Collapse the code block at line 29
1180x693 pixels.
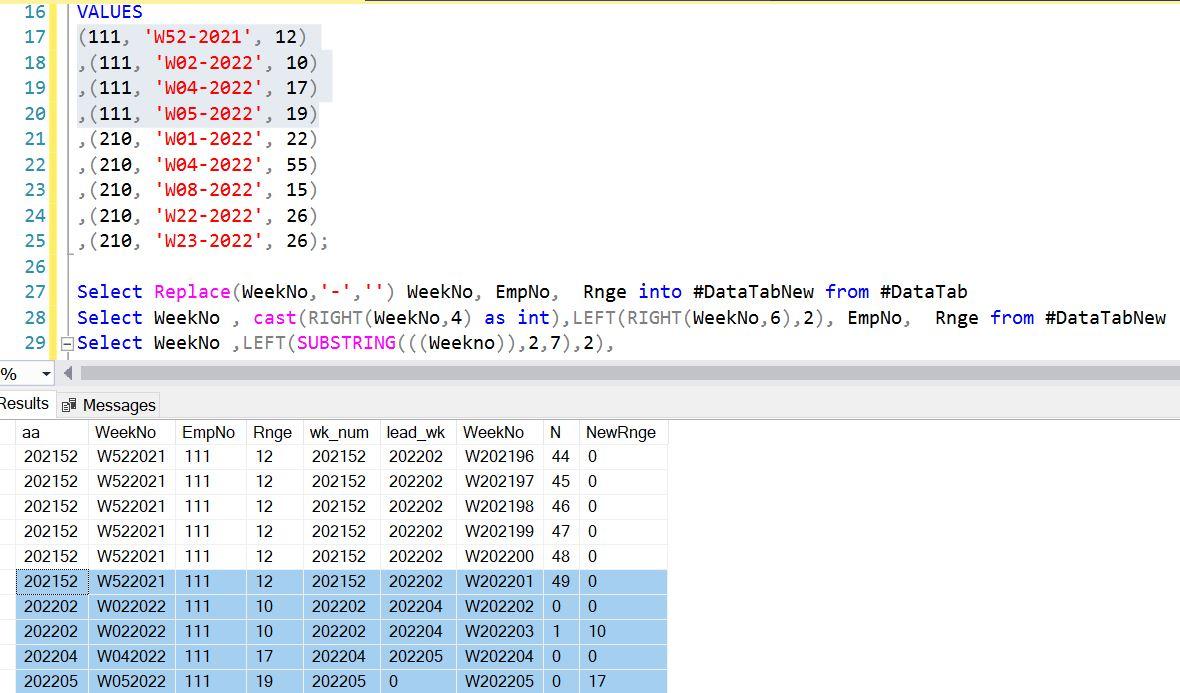(67, 343)
